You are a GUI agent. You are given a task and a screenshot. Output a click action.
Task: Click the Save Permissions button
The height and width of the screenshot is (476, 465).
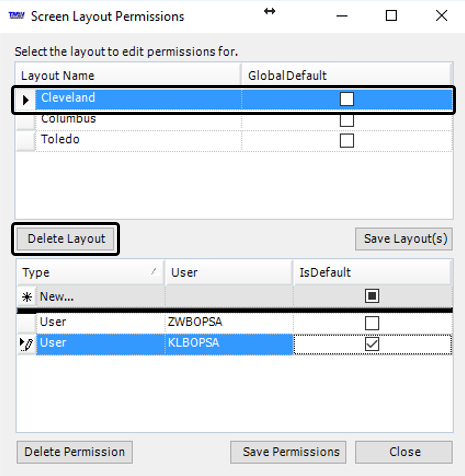click(x=288, y=452)
